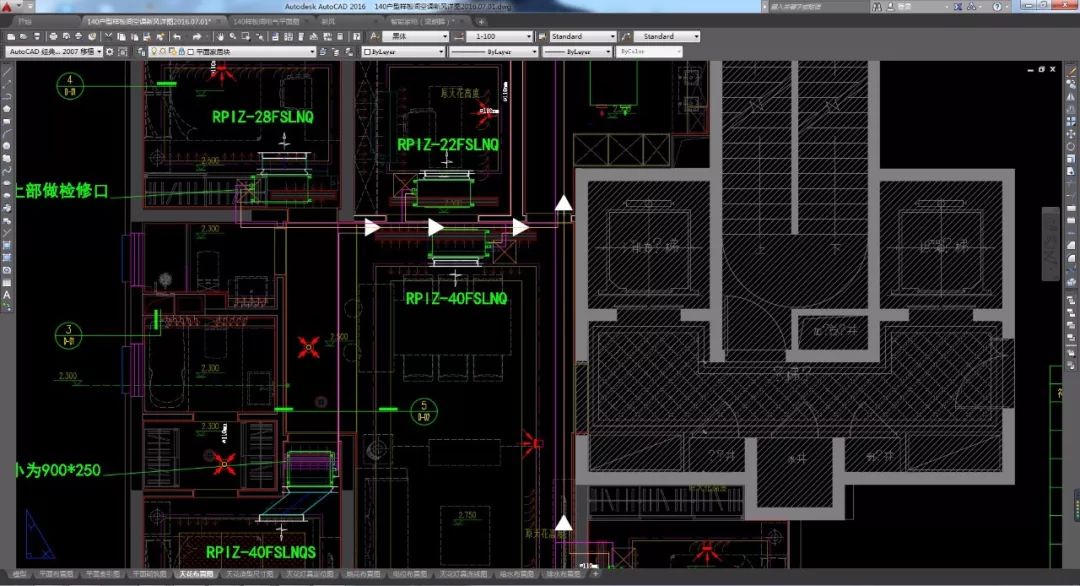Switch to the Model tab at bottom-left
Viewport: 1080px width, 586px height.
pos(19,575)
